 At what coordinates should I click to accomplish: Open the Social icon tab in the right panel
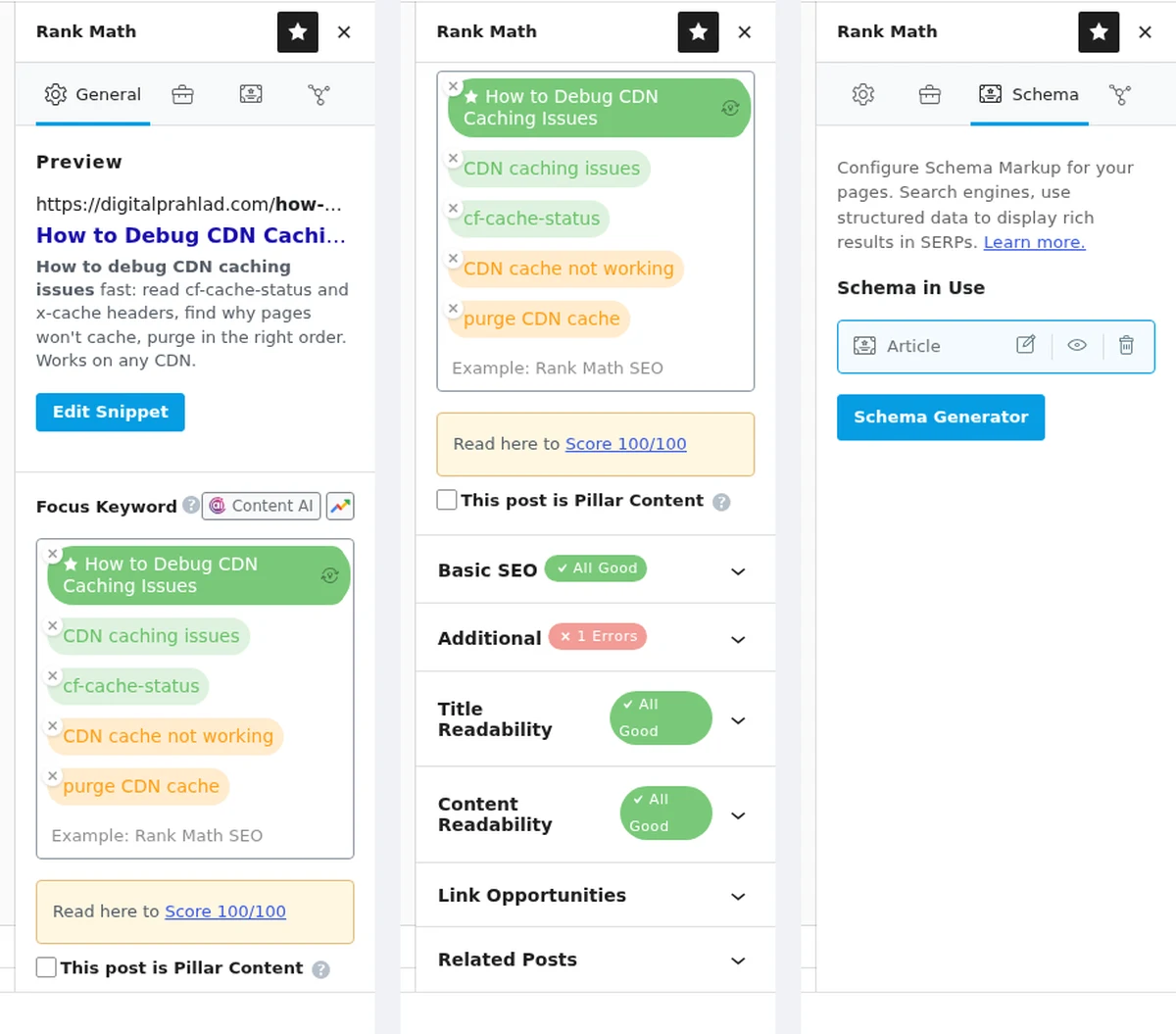[1119, 95]
